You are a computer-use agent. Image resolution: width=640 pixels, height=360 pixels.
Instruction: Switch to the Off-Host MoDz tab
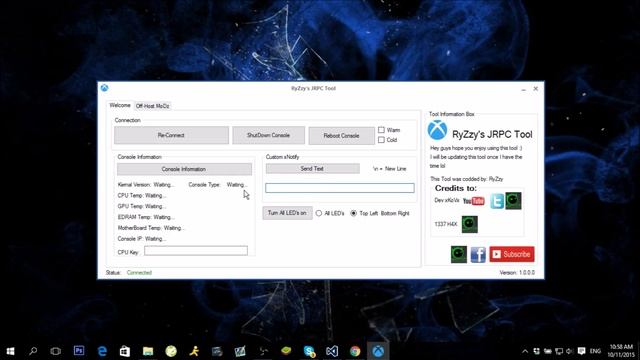pyautogui.click(x=153, y=106)
